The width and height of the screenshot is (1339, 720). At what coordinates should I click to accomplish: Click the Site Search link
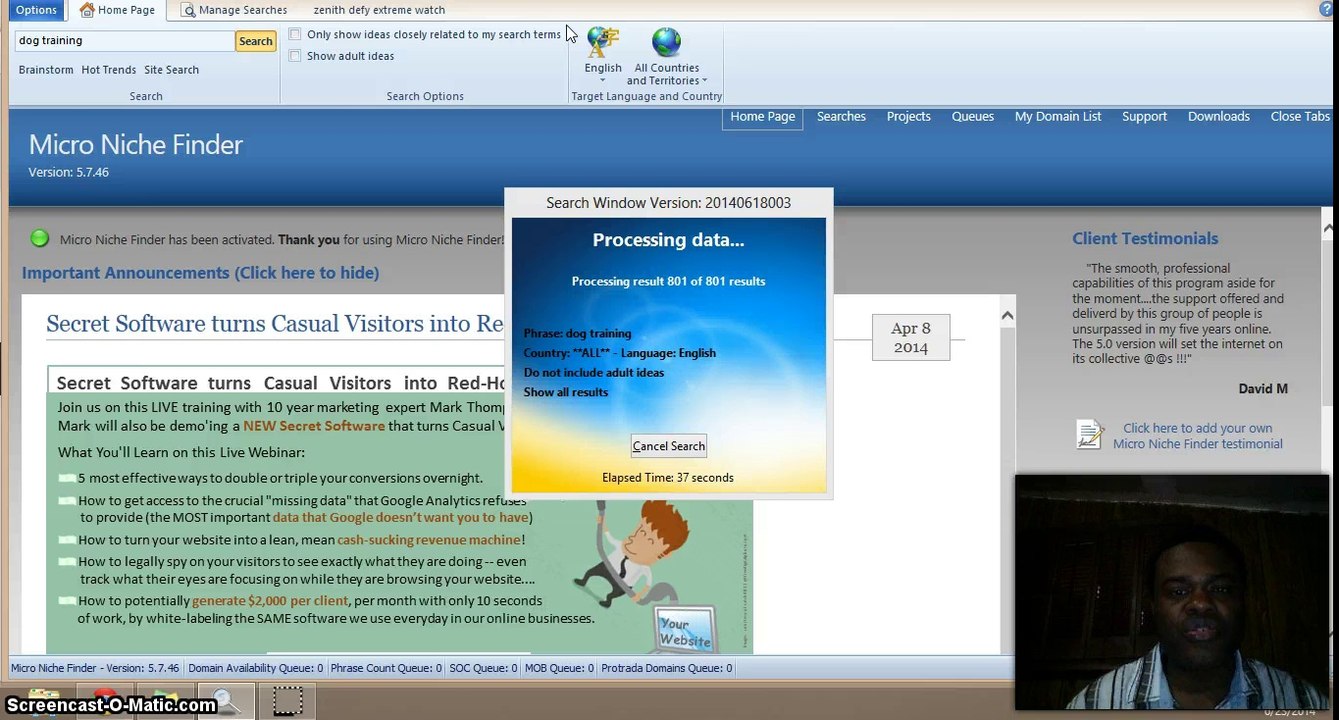(172, 70)
